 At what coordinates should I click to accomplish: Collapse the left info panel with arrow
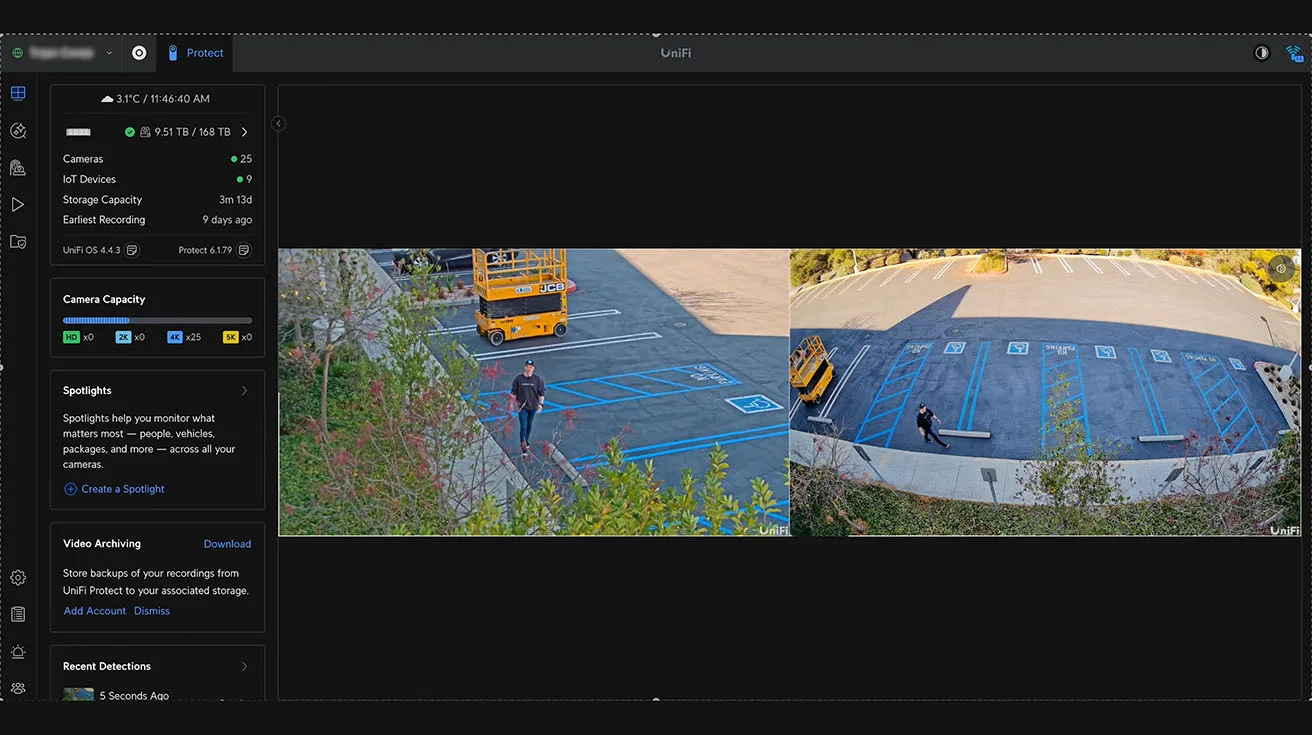coord(278,124)
